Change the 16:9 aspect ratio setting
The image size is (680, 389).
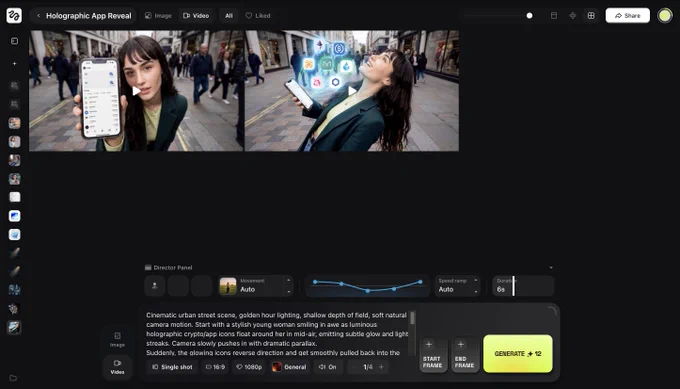point(215,367)
